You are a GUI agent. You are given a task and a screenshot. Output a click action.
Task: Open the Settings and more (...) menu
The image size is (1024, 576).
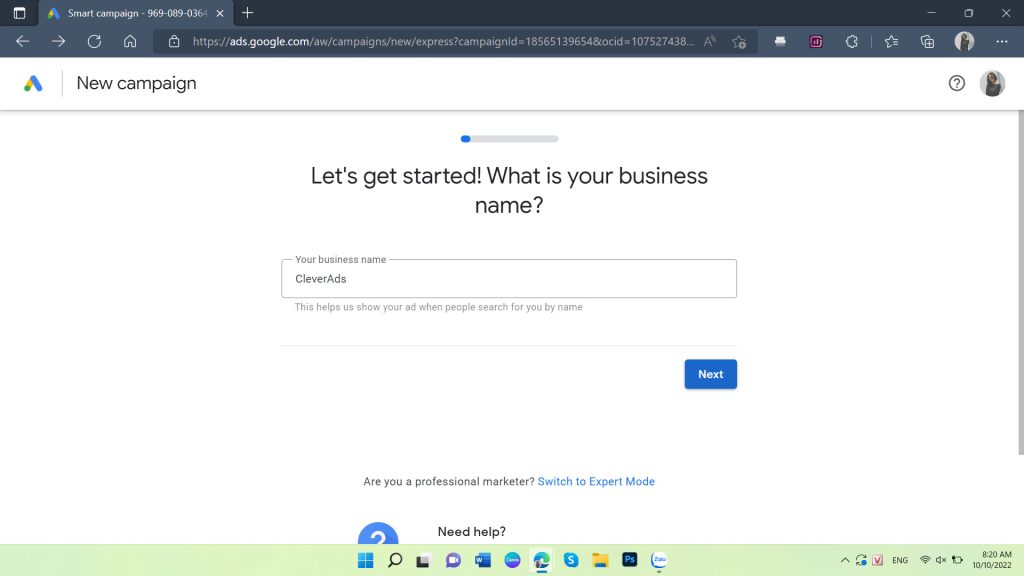[x=1000, y=42]
